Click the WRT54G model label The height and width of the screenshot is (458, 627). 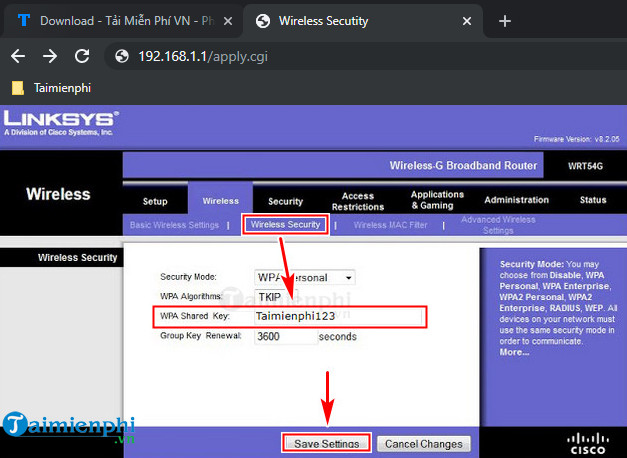(x=585, y=166)
